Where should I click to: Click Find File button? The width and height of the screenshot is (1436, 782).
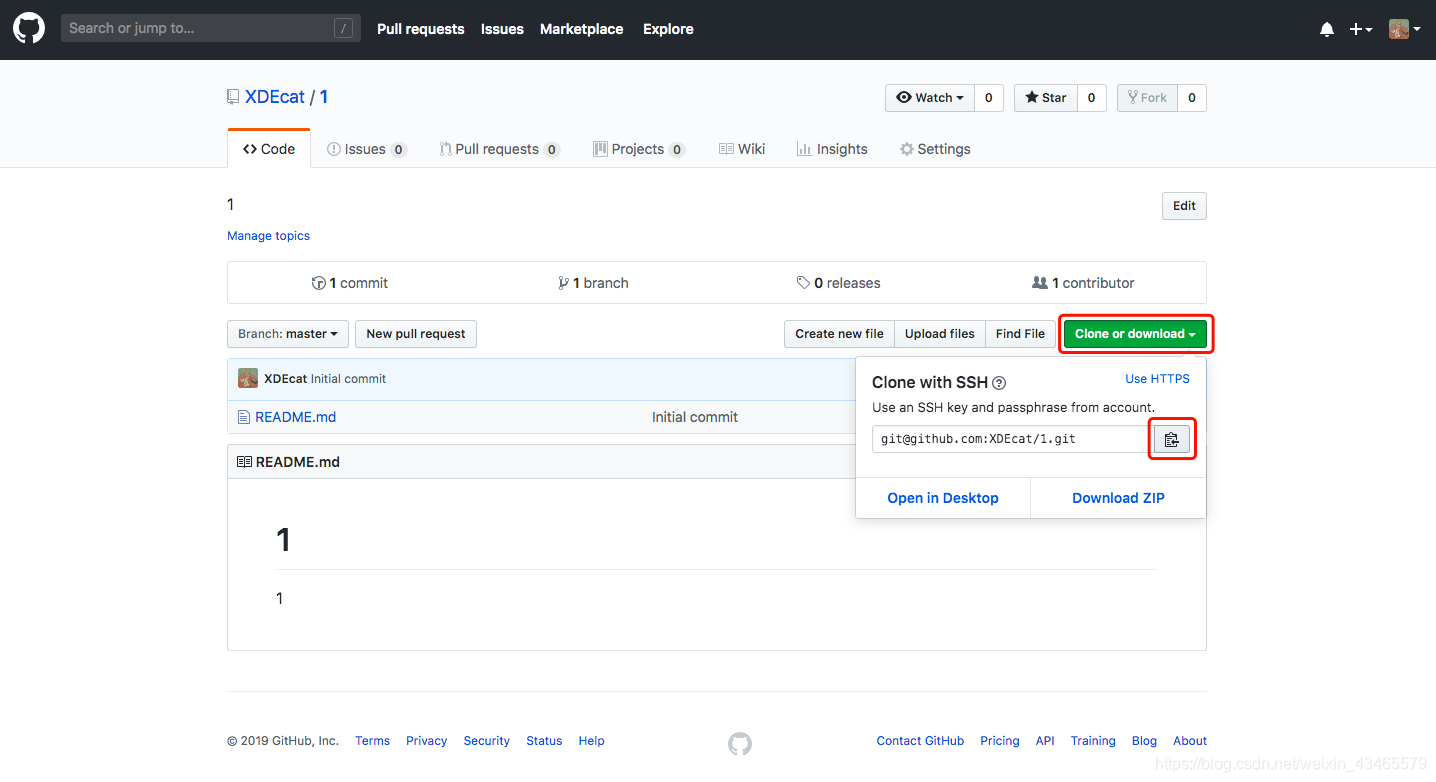coord(1020,334)
